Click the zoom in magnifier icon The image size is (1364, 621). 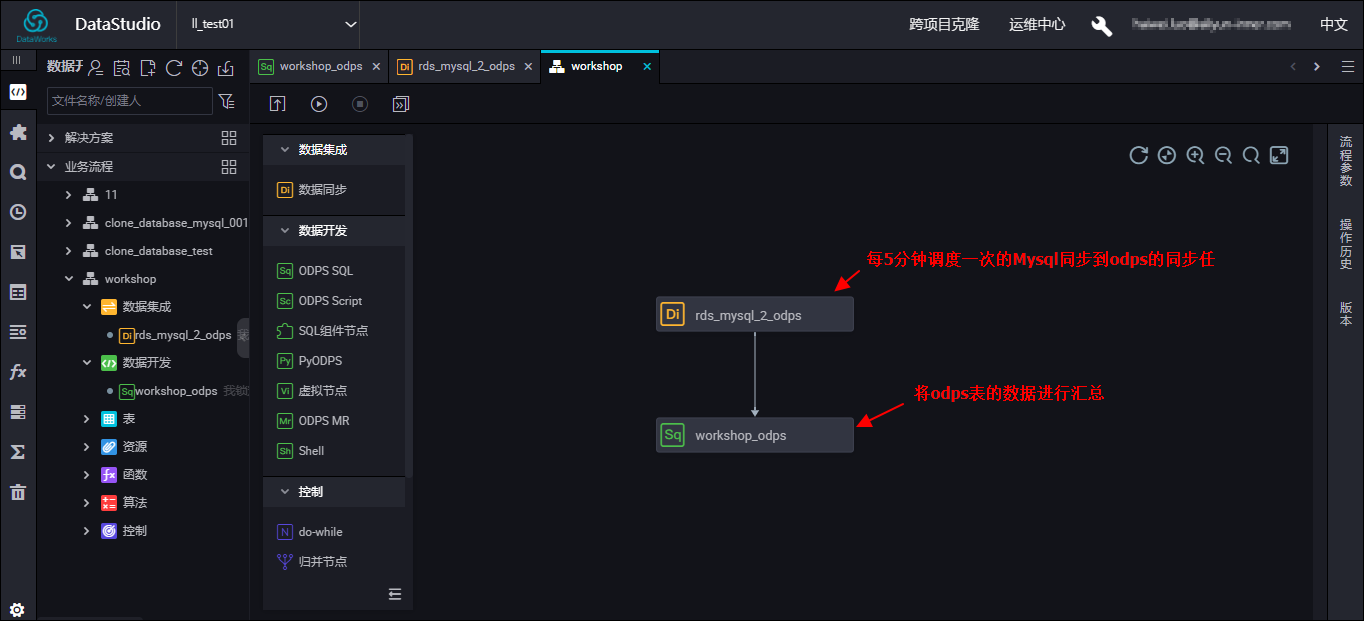pos(1195,155)
